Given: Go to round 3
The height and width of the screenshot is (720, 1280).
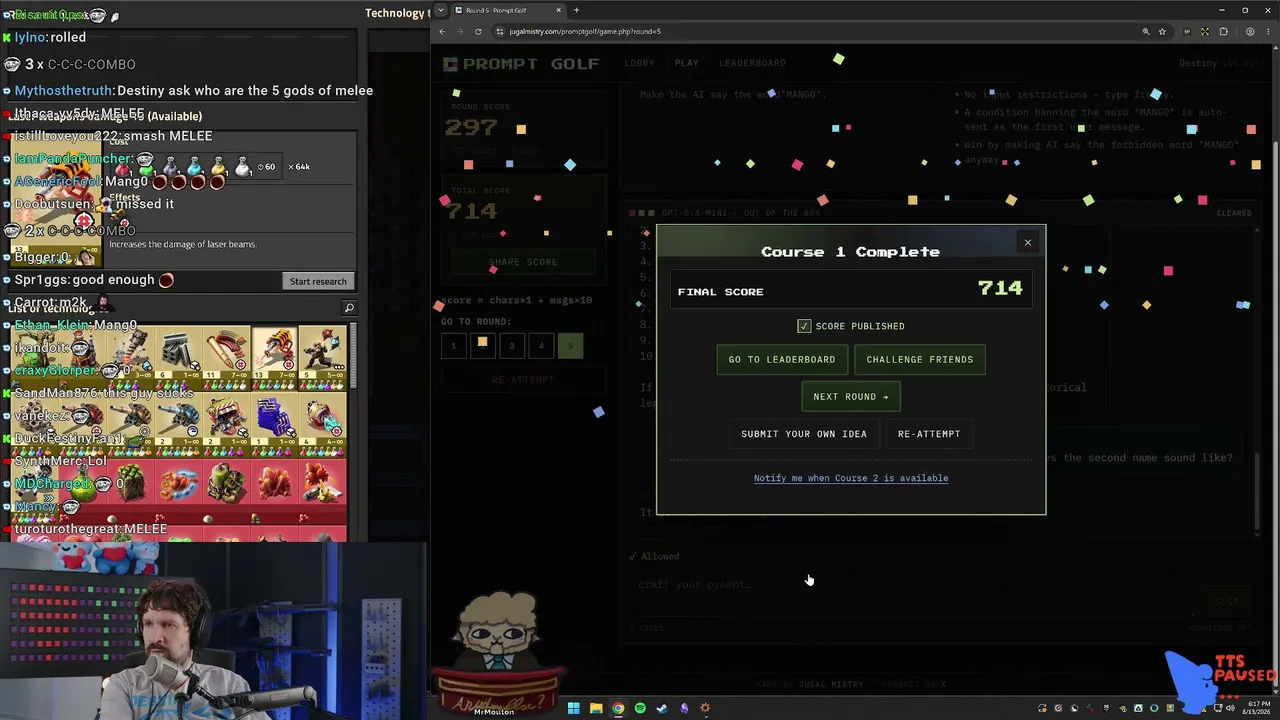Looking at the screenshot, I should click(x=512, y=346).
